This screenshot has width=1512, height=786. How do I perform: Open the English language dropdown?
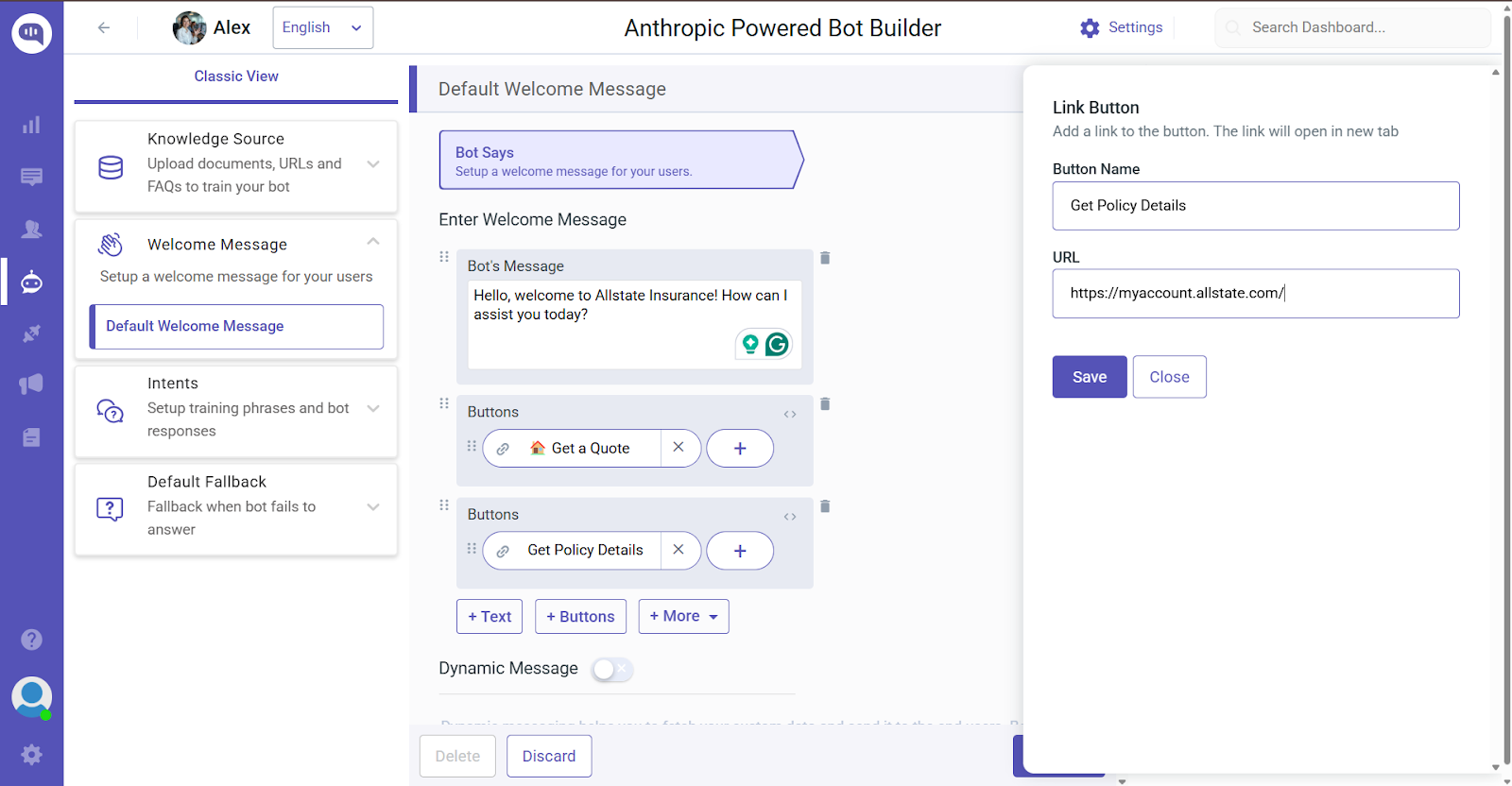323,27
